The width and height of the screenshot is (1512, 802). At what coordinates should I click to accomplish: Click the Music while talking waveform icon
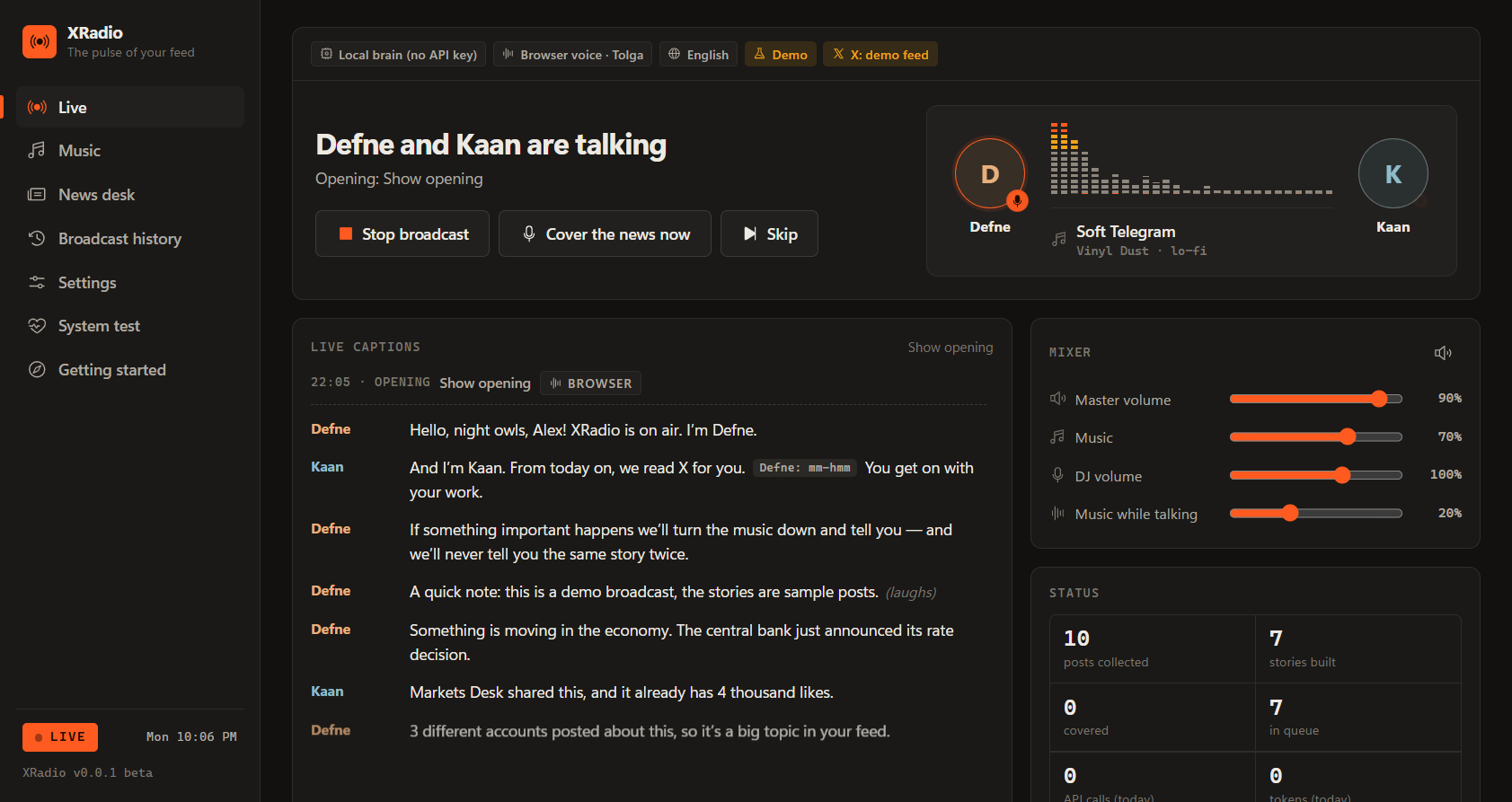point(1058,514)
